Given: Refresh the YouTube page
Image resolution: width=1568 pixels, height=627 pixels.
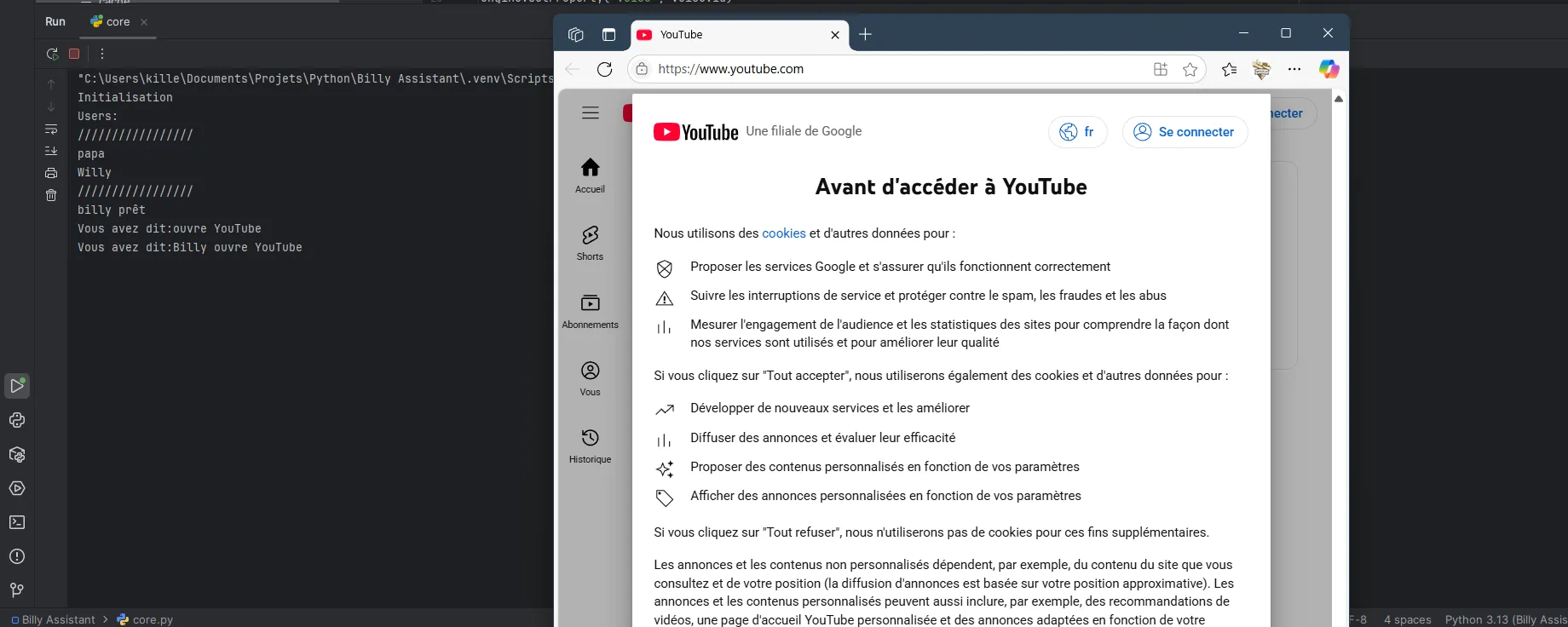Looking at the screenshot, I should click(604, 69).
